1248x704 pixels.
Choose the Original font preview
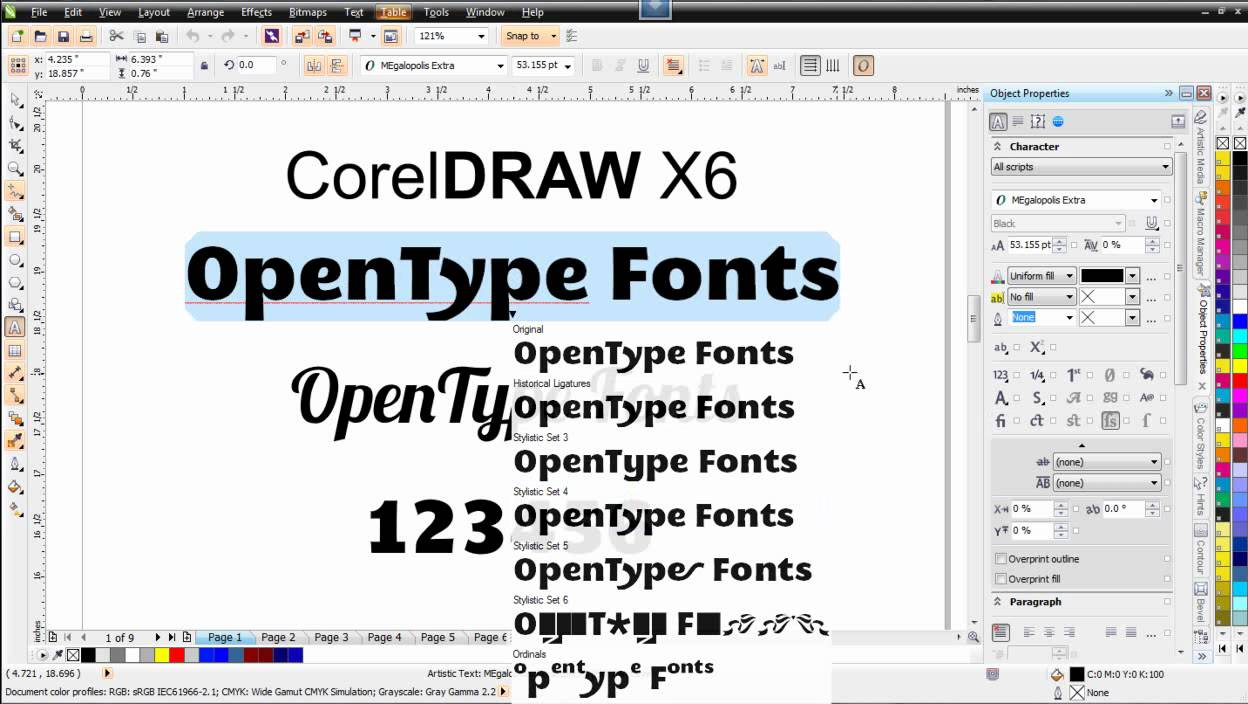(653, 353)
